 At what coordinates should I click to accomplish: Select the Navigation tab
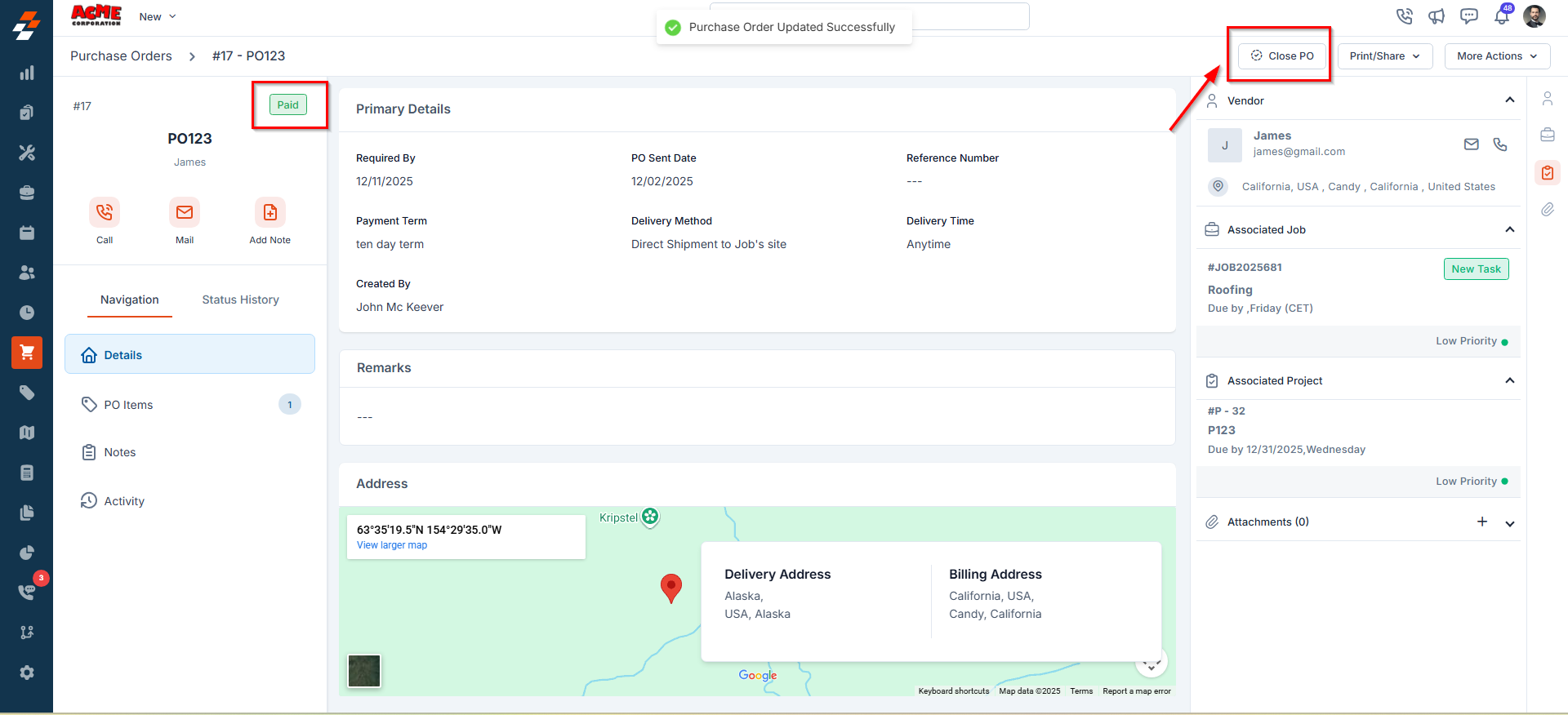click(130, 300)
